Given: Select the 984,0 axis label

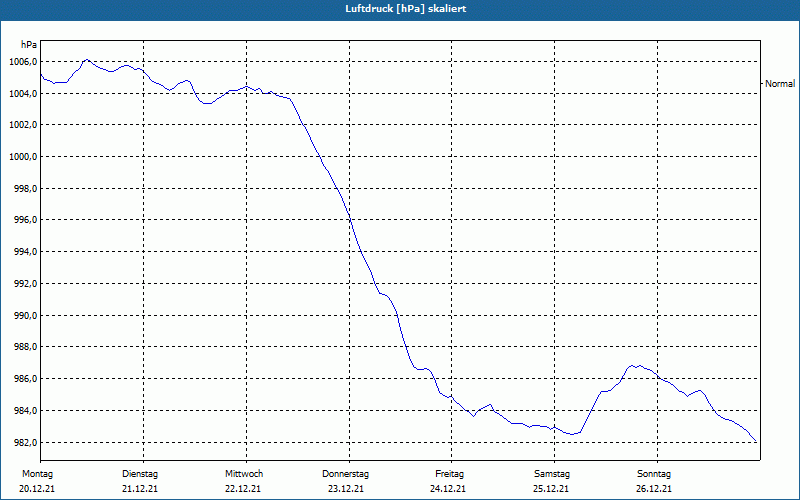Looking at the screenshot, I should (26, 410).
